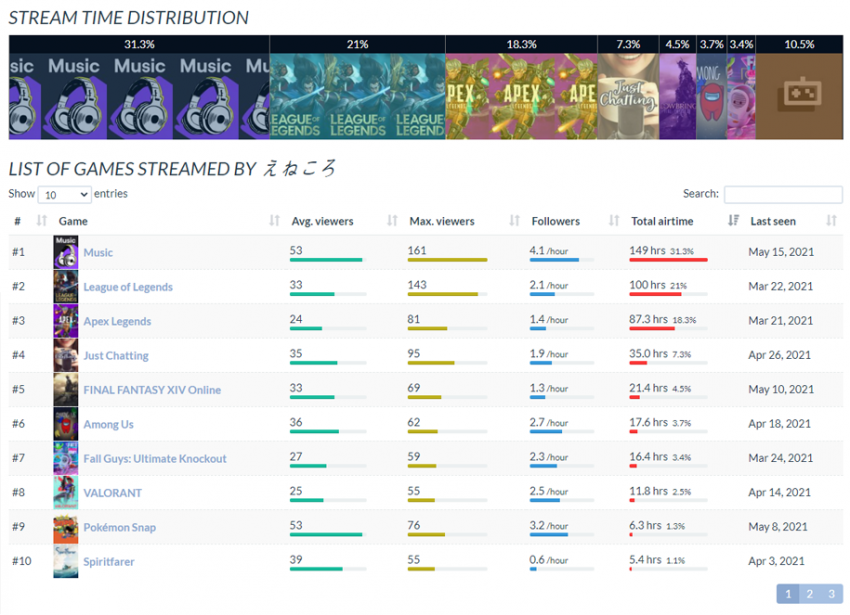Select the 7.3% Just Chatting distribution segment

[x=628, y=87]
